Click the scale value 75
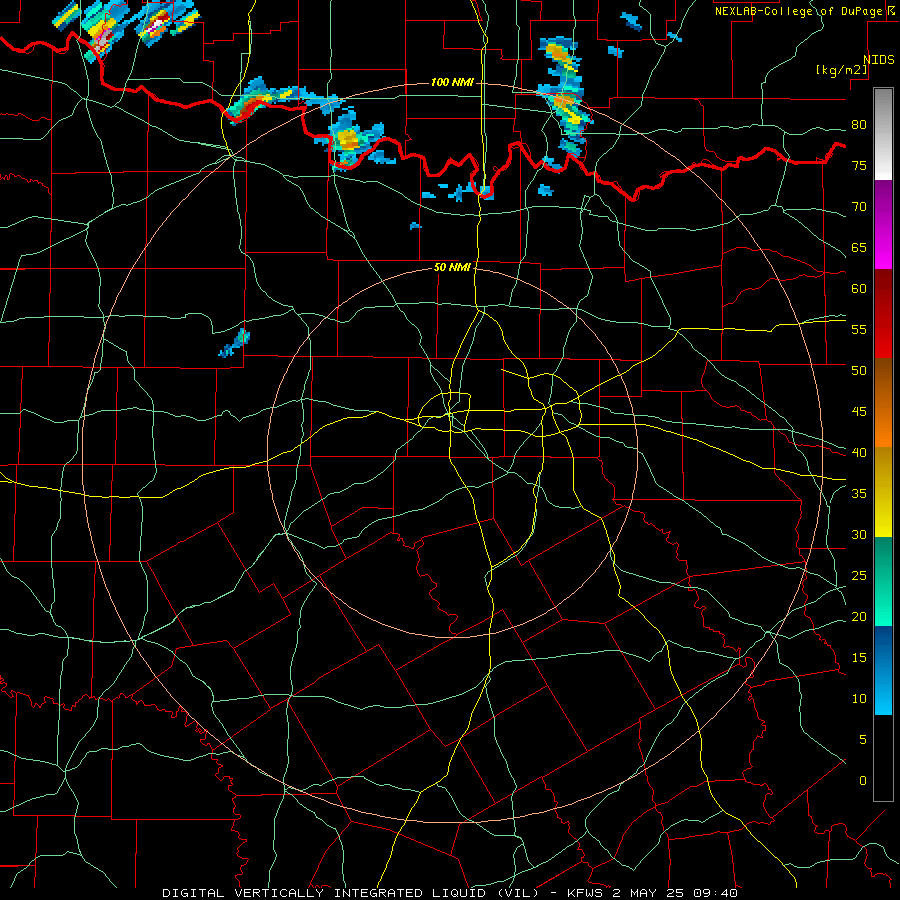 (x=859, y=166)
